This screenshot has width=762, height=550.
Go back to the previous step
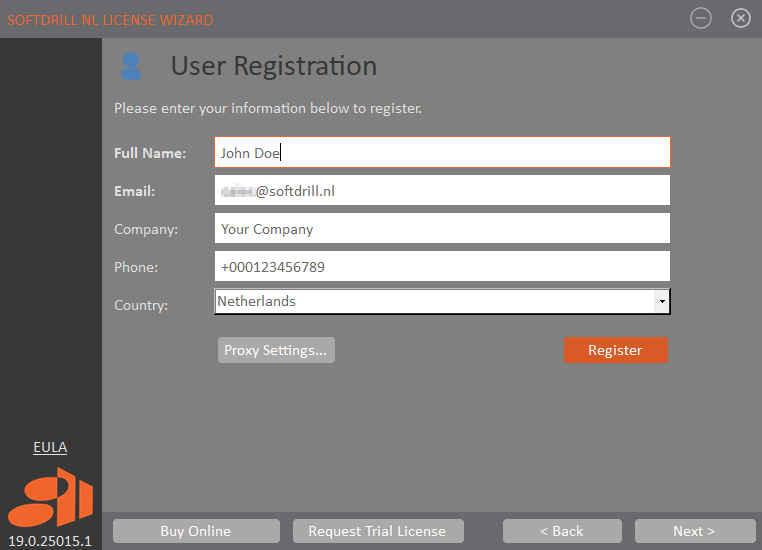tap(562, 531)
